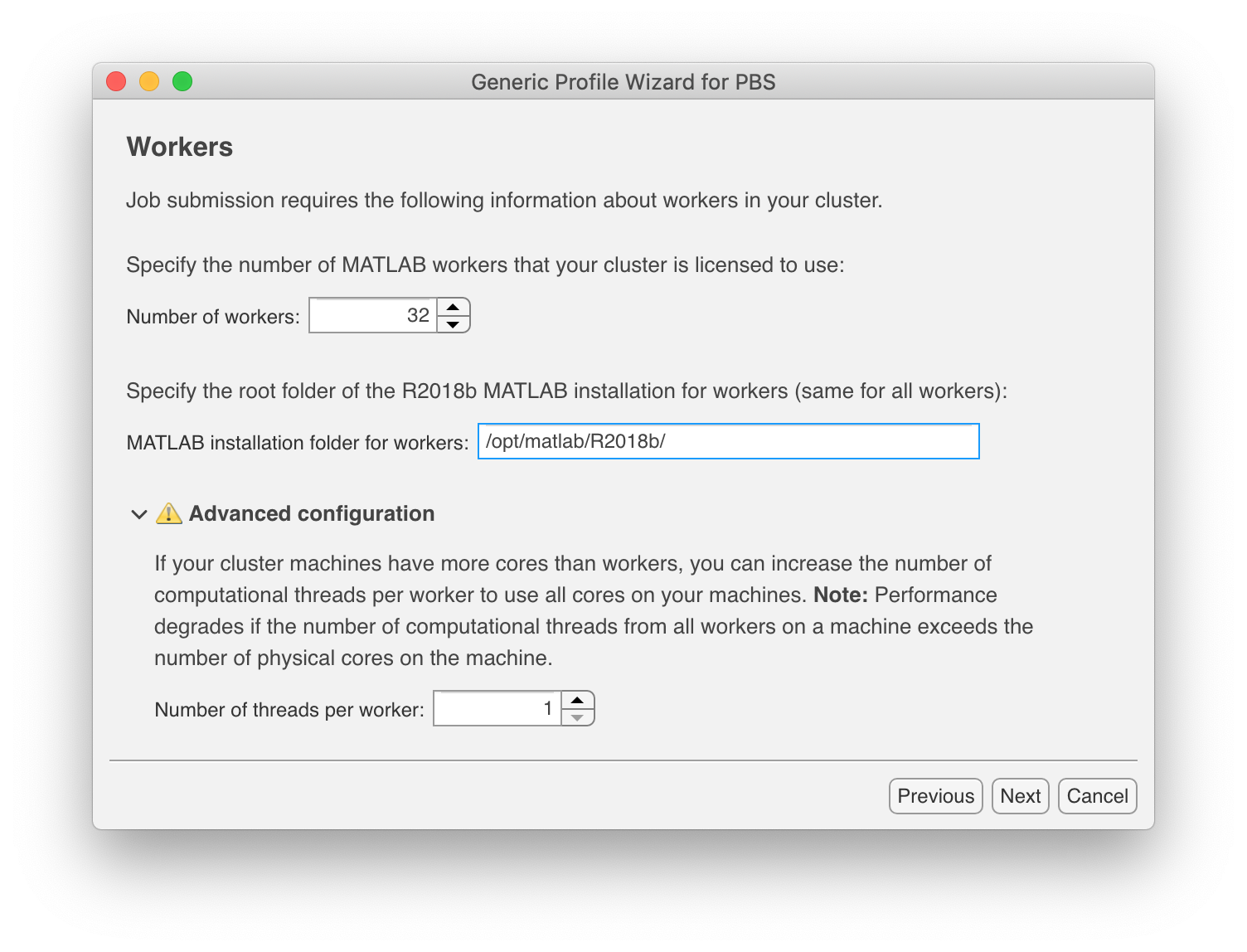Click the Number of threads per worker field
Image resolution: width=1247 pixels, height=952 pixels.
(497, 708)
